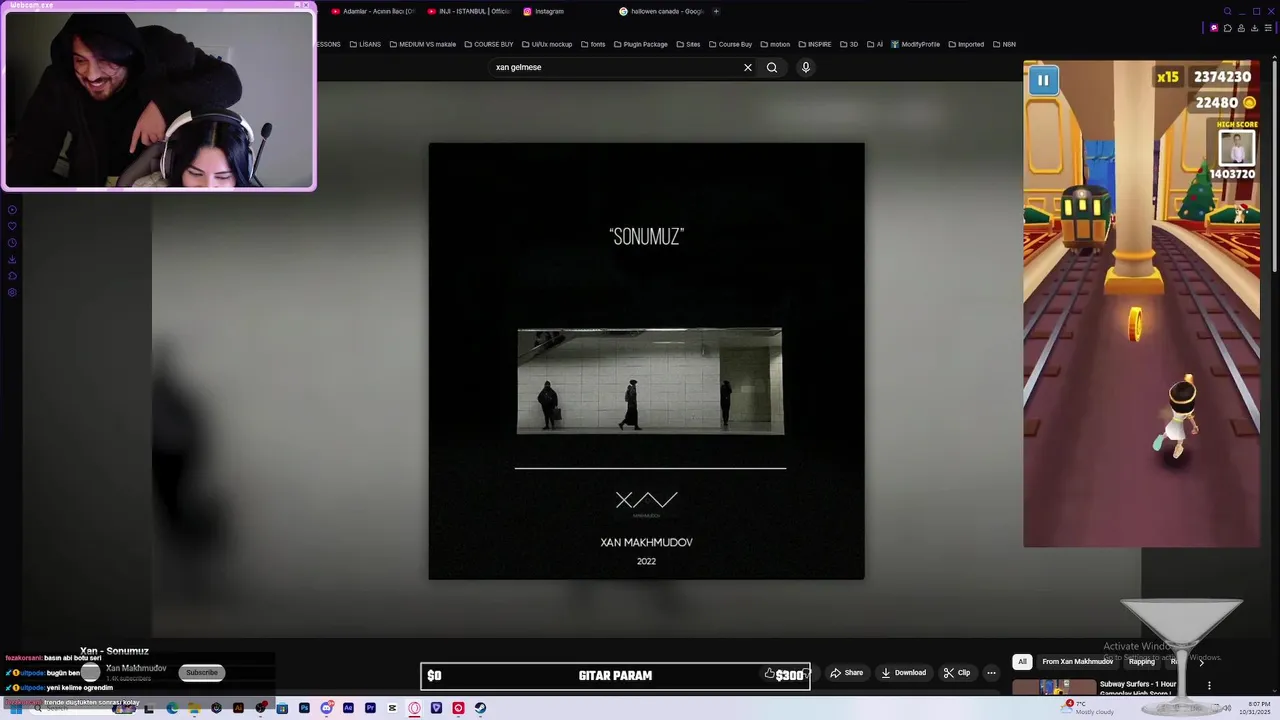Click the 'SONUMUZ' album cover video
Image resolution: width=1280 pixels, height=720 pixels.
[646, 361]
